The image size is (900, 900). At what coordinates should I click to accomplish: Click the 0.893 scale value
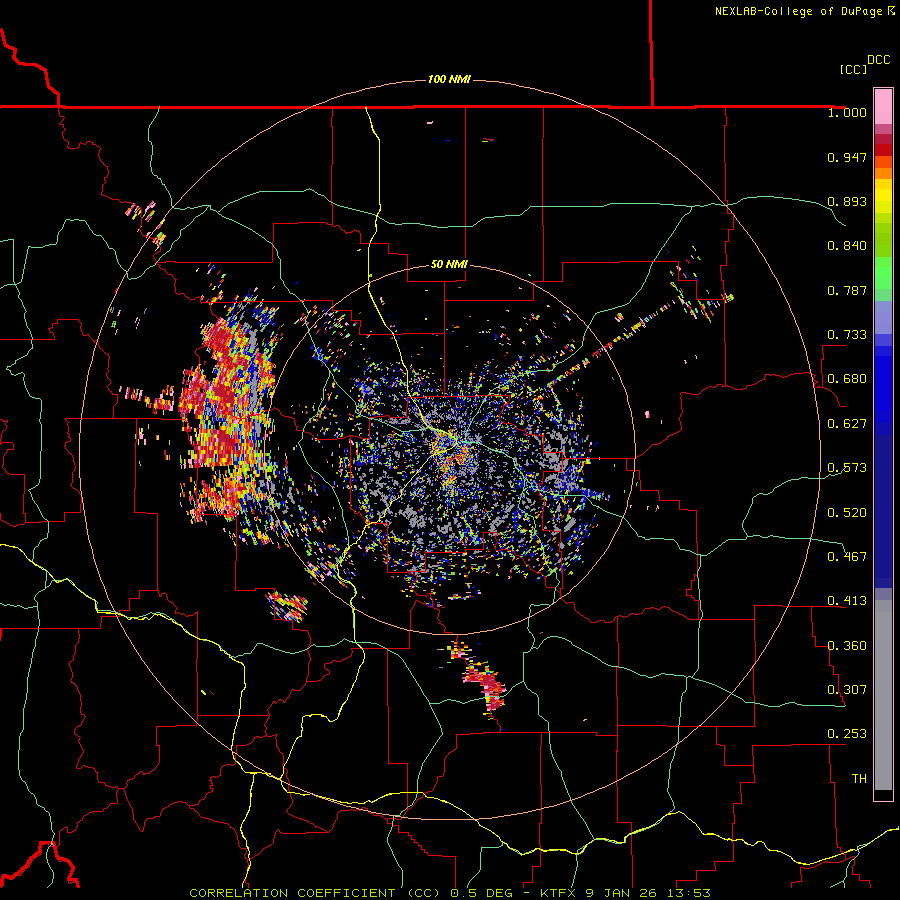point(847,201)
